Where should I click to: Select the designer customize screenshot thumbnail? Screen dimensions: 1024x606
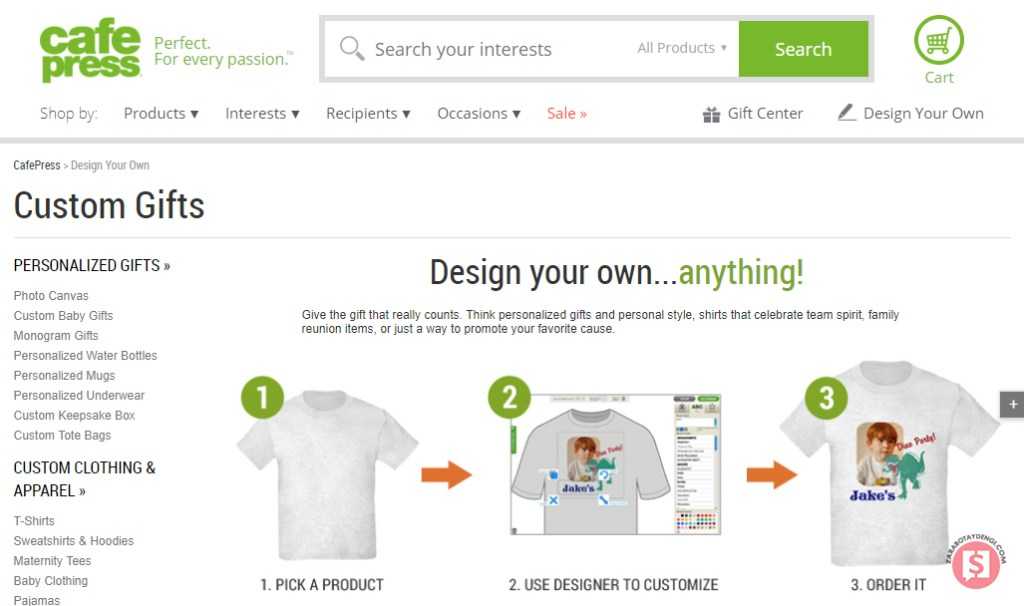[x=615, y=464]
